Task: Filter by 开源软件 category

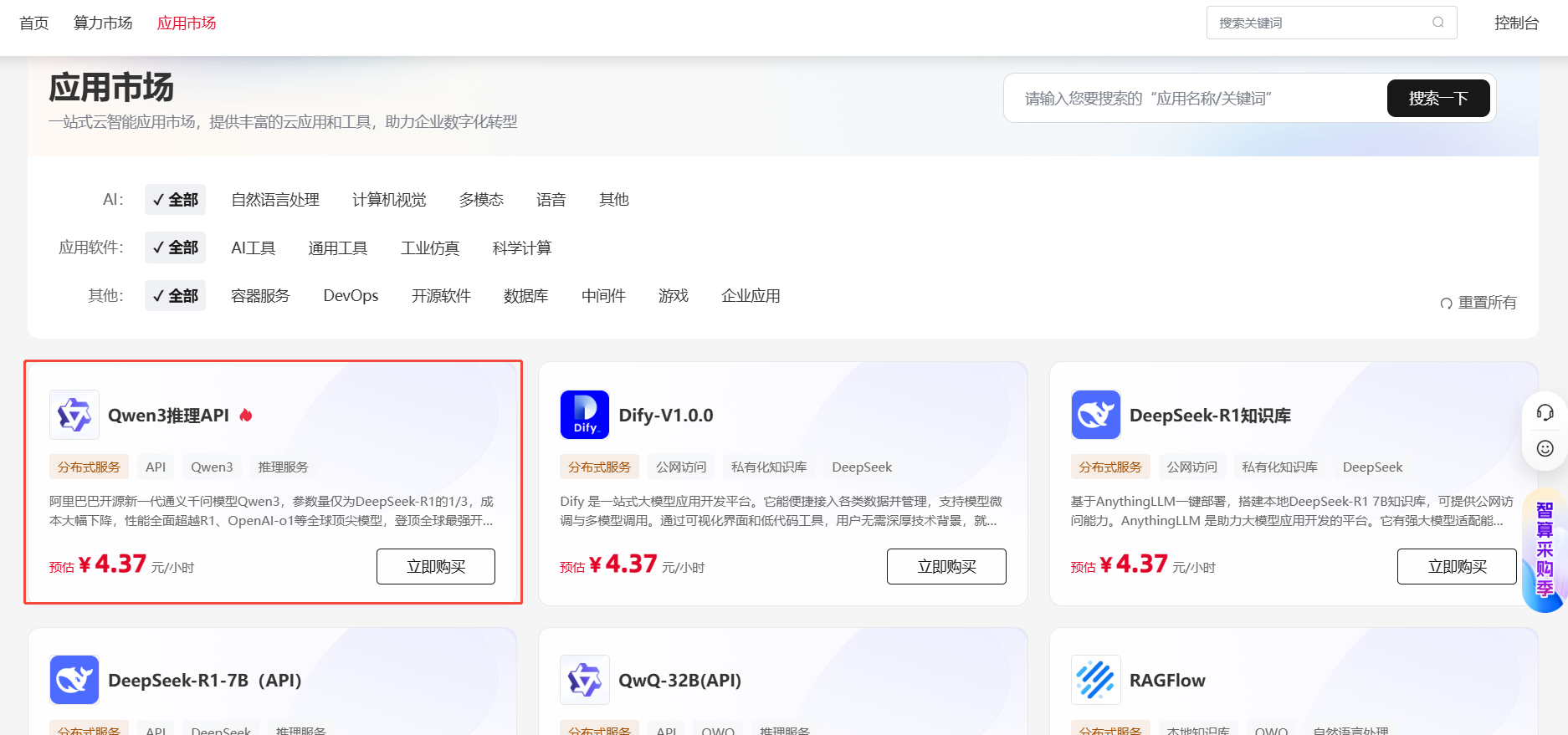Action: coord(441,296)
